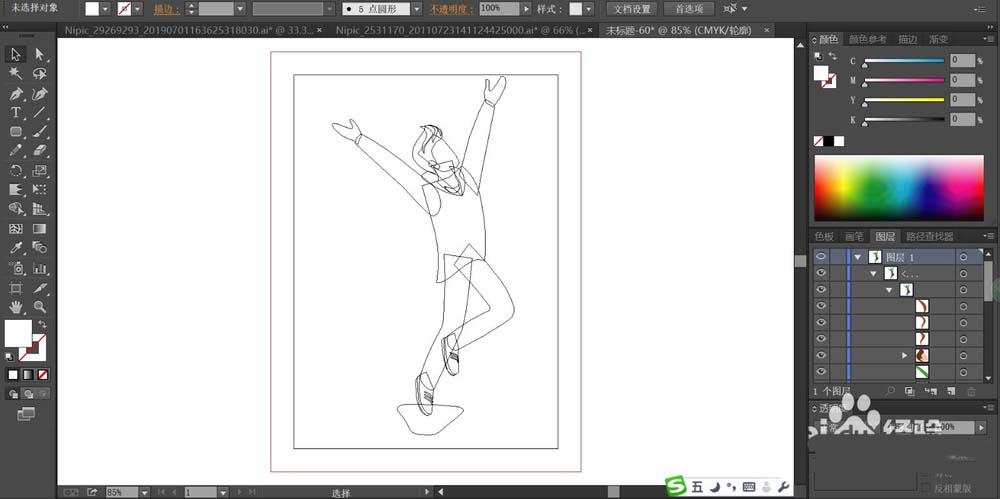
Task: Select the Lasso tool
Action: (x=40, y=74)
